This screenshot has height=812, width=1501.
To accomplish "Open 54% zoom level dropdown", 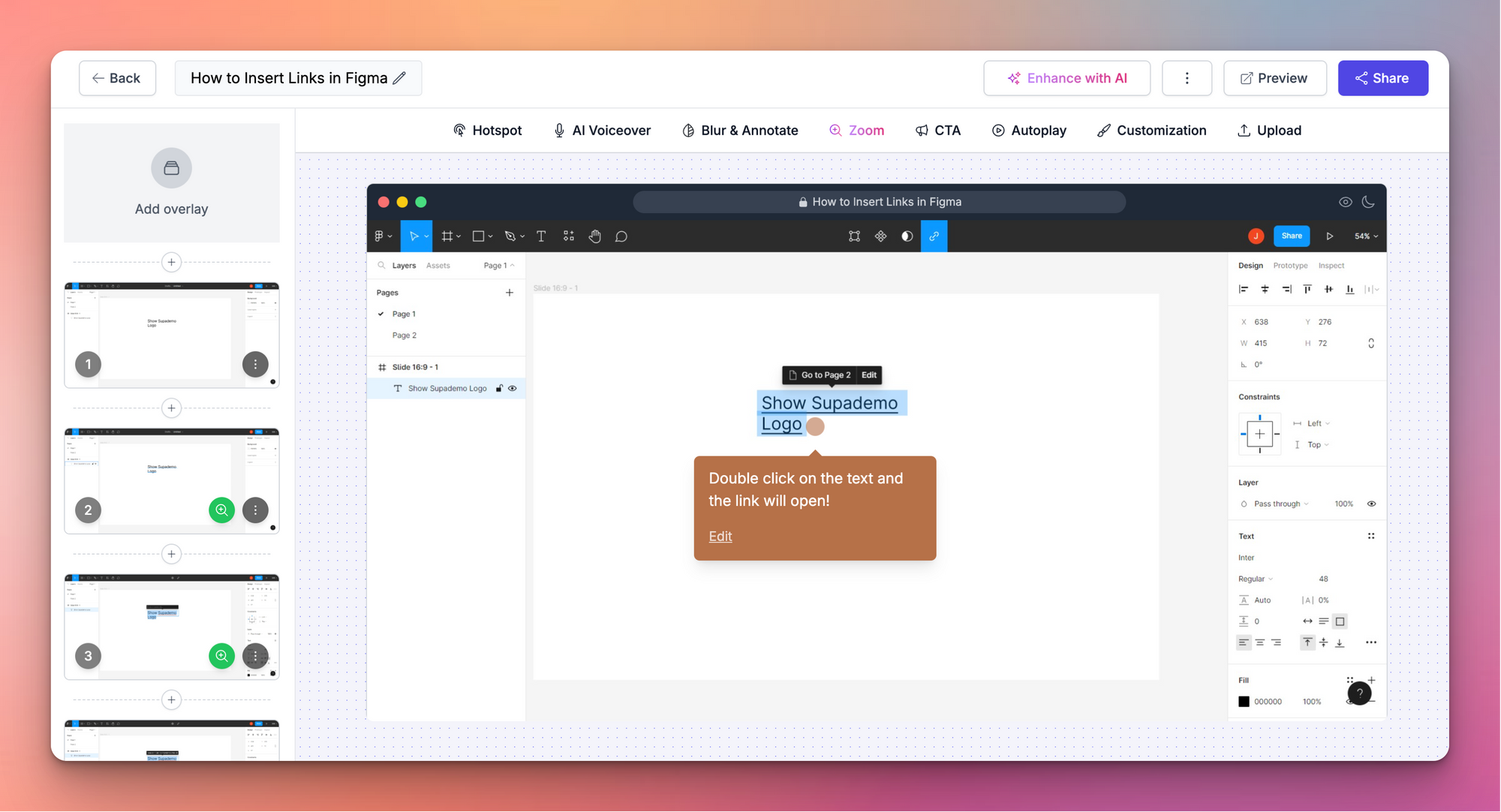I will click(1366, 236).
